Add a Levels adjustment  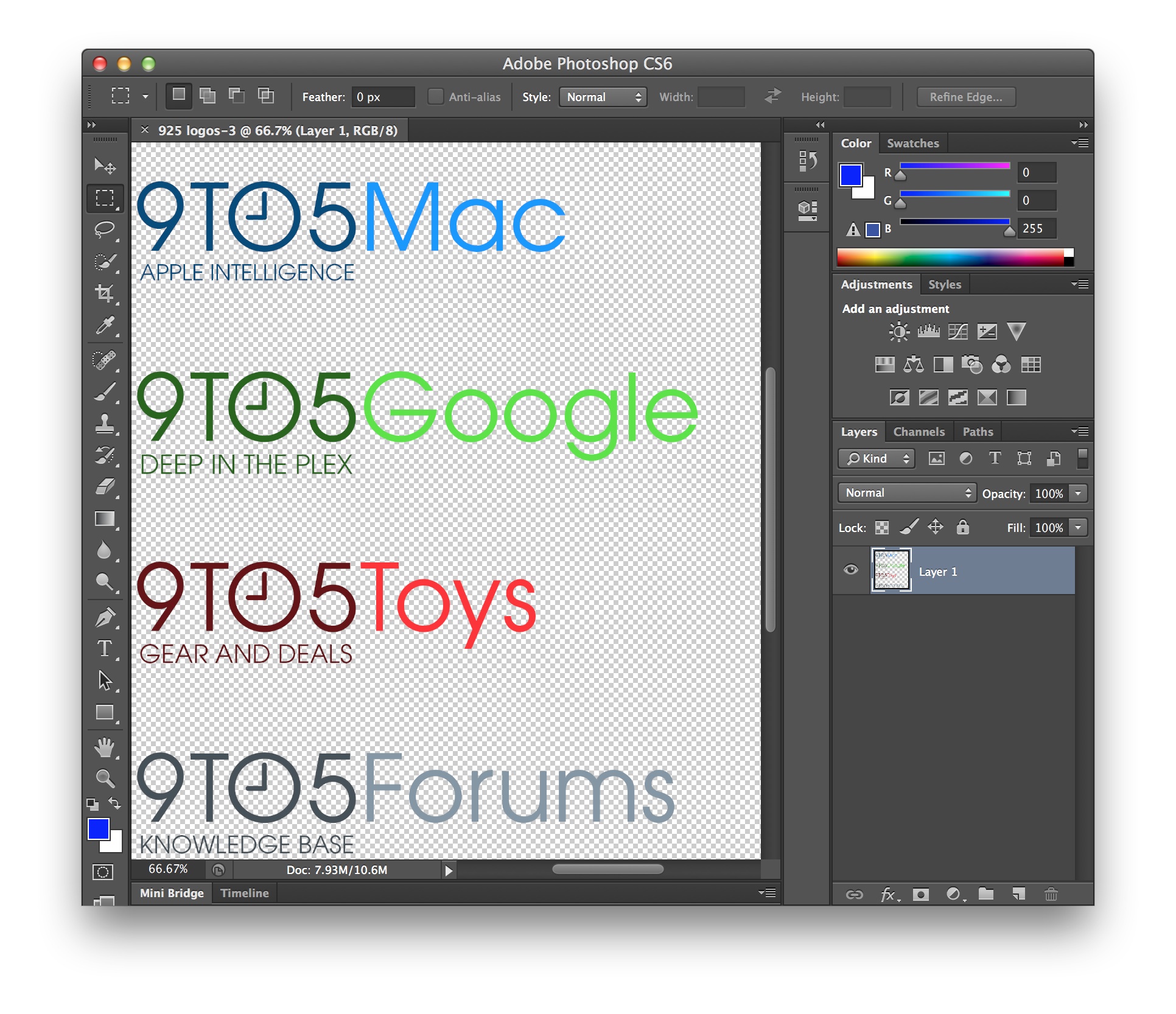click(929, 332)
